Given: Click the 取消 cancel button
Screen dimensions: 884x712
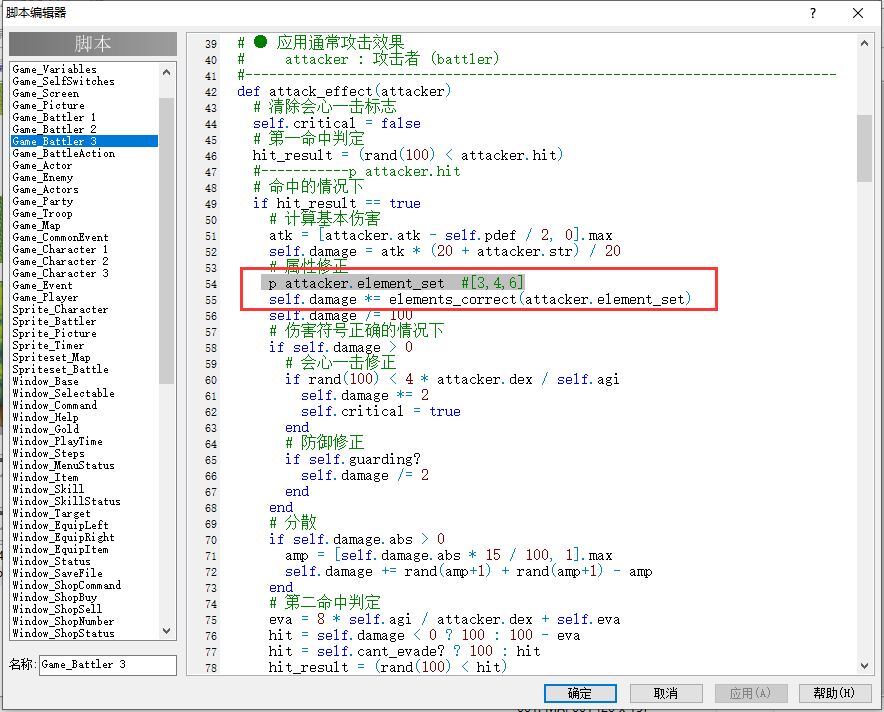Looking at the screenshot, I should pos(666,693).
